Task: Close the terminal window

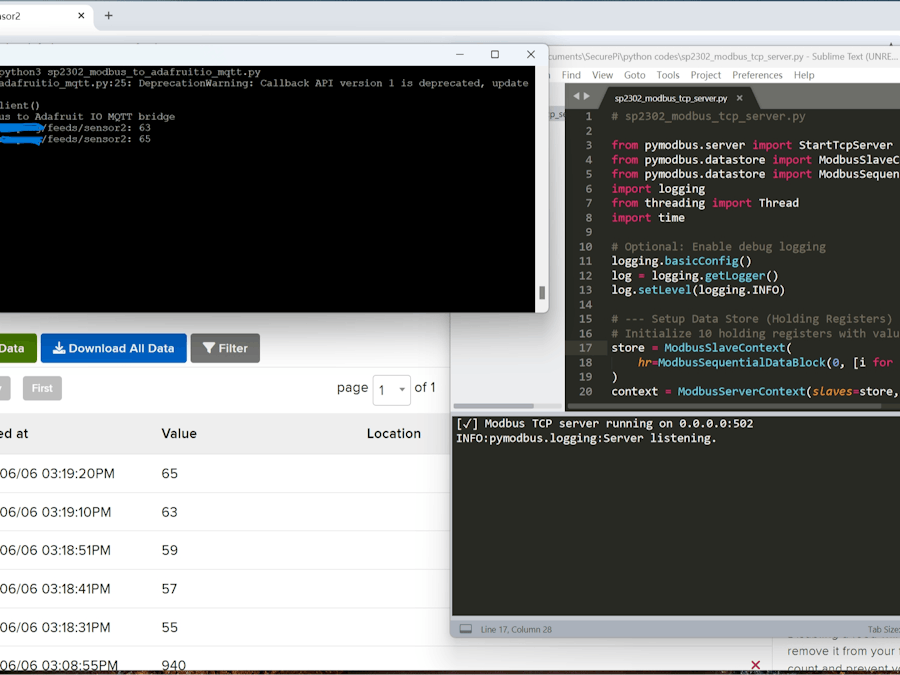Action: point(530,55)
